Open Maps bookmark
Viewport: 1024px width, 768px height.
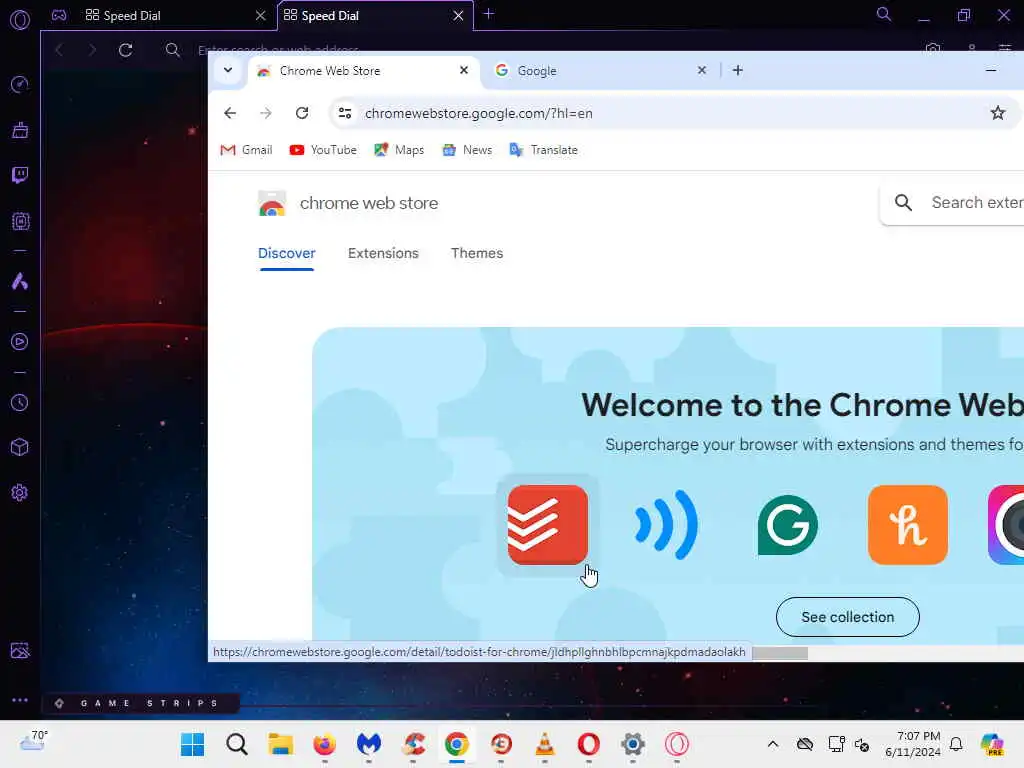[399, 150]
